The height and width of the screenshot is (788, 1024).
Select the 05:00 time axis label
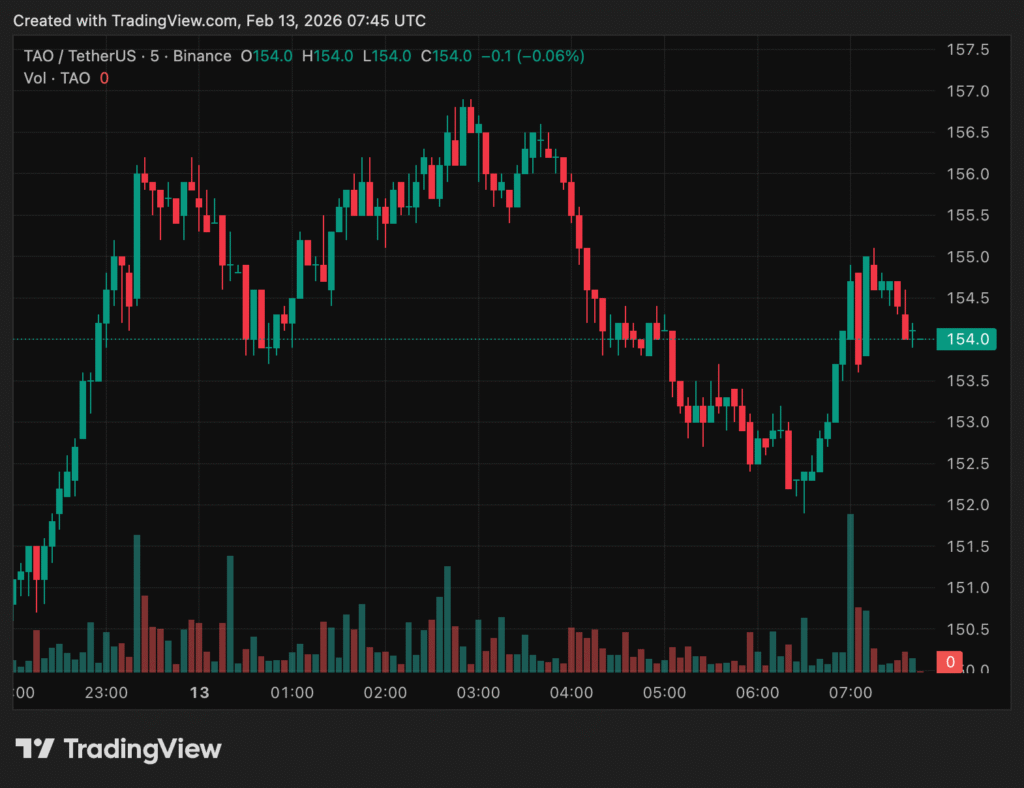click(x=664, y=693)
